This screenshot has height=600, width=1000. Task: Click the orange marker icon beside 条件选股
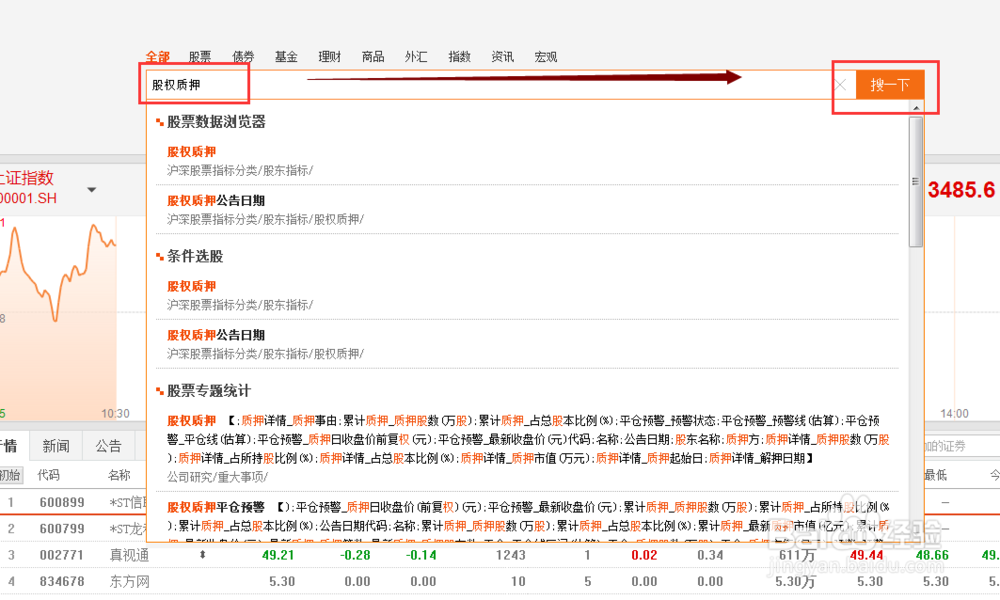[x=157, y=256]
